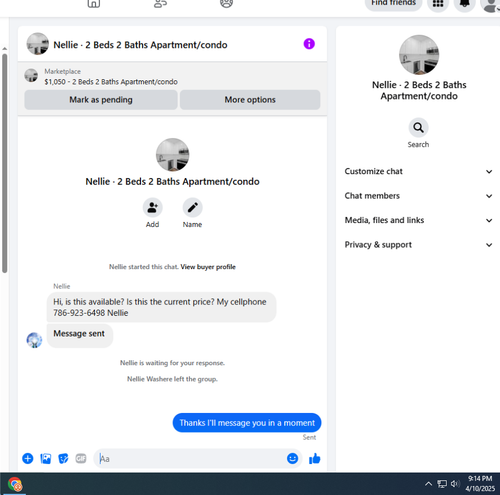Click the Nellie Washere left the group text

172,379
